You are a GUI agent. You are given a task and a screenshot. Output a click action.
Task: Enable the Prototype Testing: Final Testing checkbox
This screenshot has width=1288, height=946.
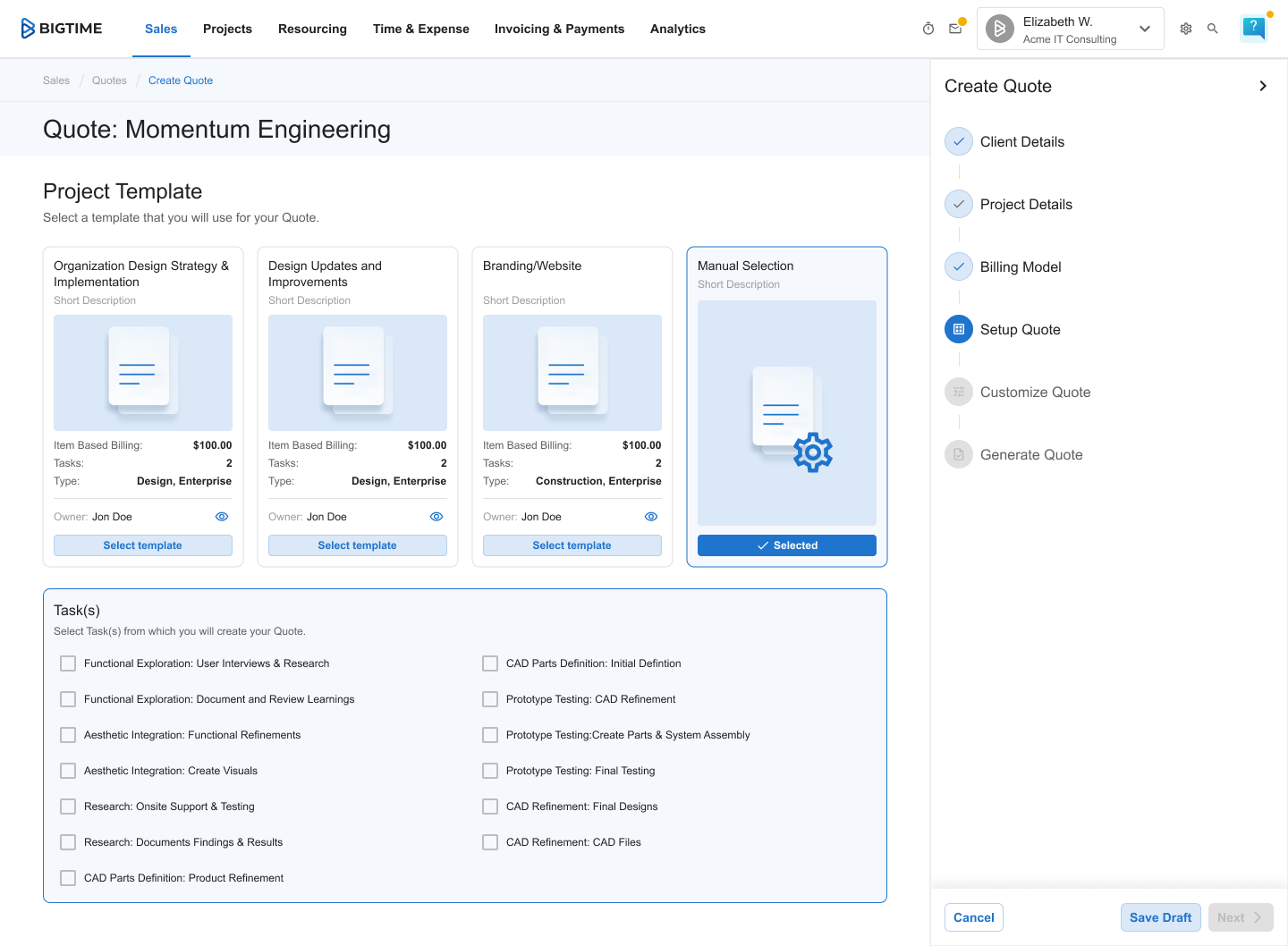point(490,771)
